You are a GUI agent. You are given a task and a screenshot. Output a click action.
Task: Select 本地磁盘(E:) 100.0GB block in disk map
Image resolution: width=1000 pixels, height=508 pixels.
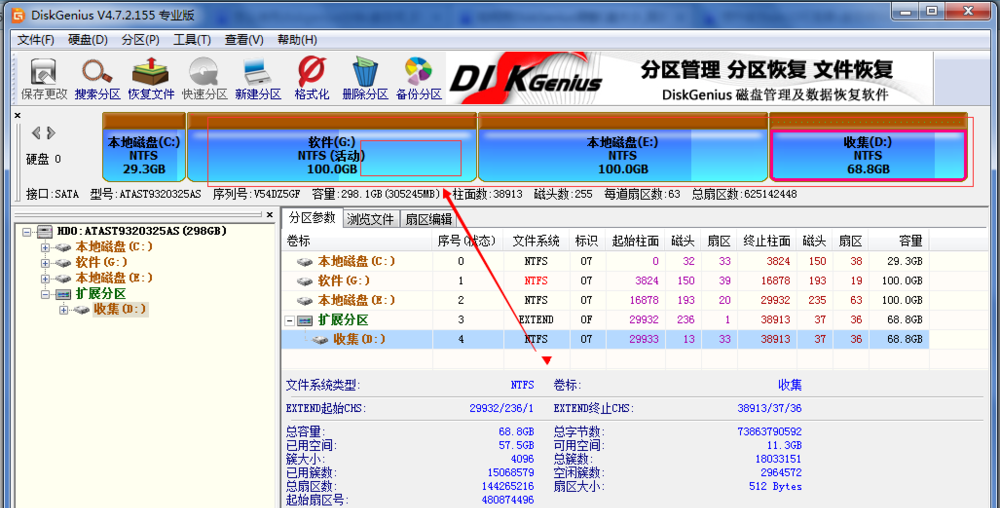pos(622,147)
